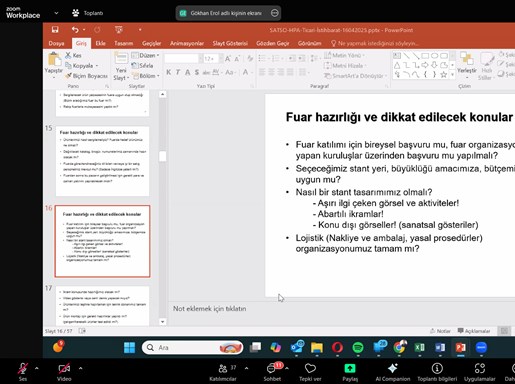Click the Undo arrow icon
This screenshot has width=515, height=384.
click(75, 30)
